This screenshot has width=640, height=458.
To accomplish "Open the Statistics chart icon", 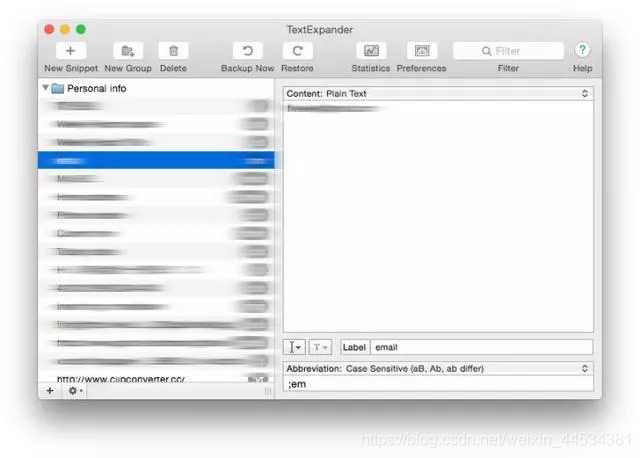I will [371, 51].
